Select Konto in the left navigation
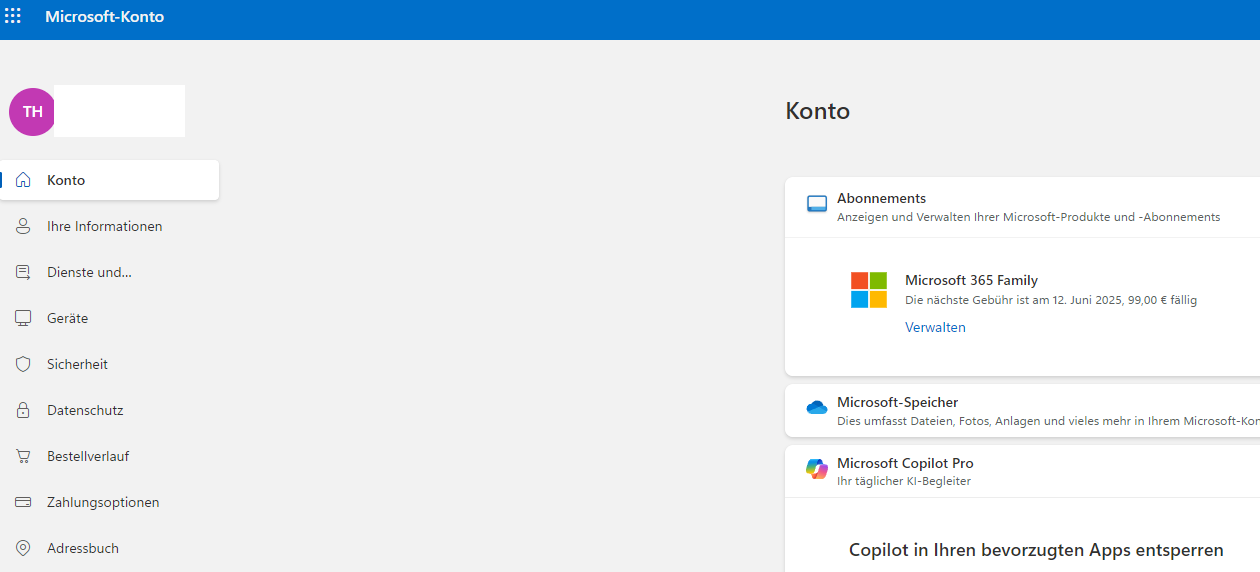 (66, 180)
